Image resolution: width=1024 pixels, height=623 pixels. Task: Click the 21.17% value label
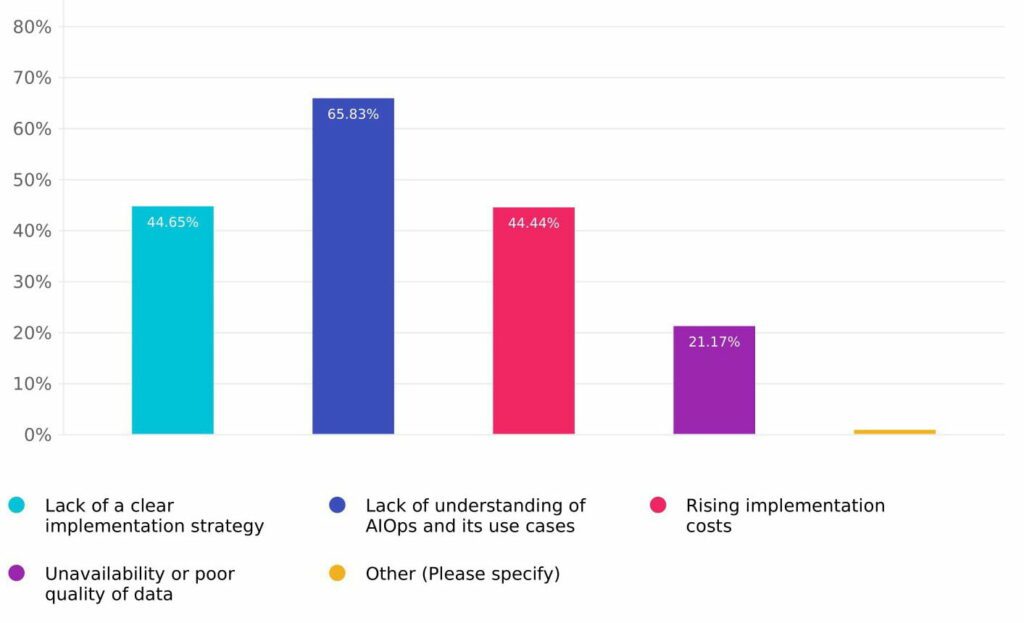coord(714,342)
